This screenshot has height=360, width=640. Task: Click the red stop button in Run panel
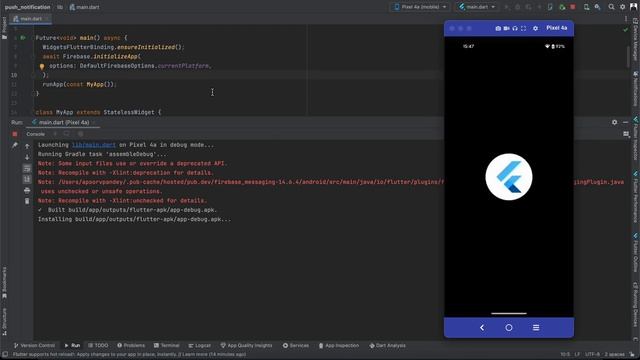(x=15, y=134)
